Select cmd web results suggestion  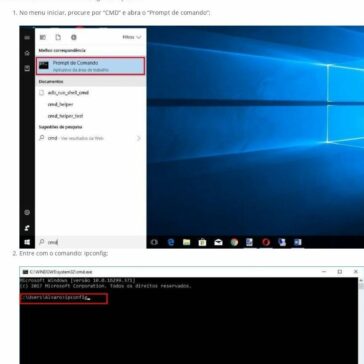(x=76, y=138)
